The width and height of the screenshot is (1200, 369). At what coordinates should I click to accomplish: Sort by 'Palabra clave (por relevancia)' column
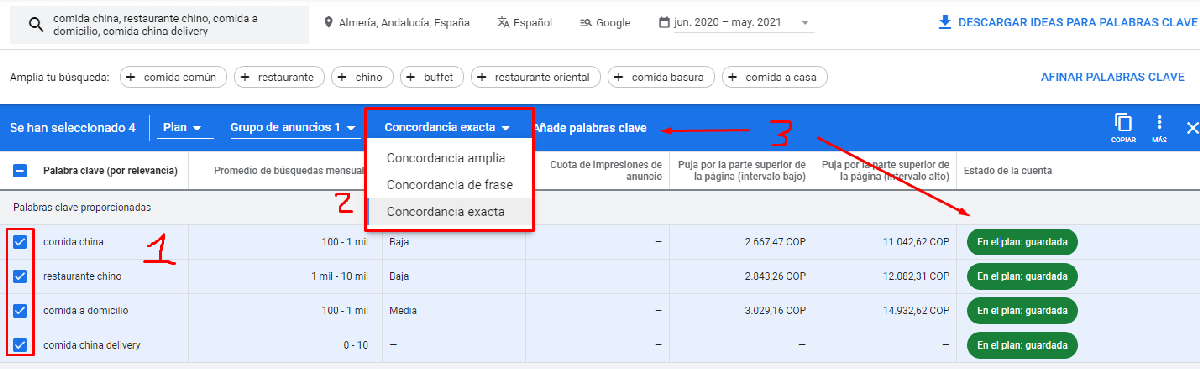(x=110, y=171)
